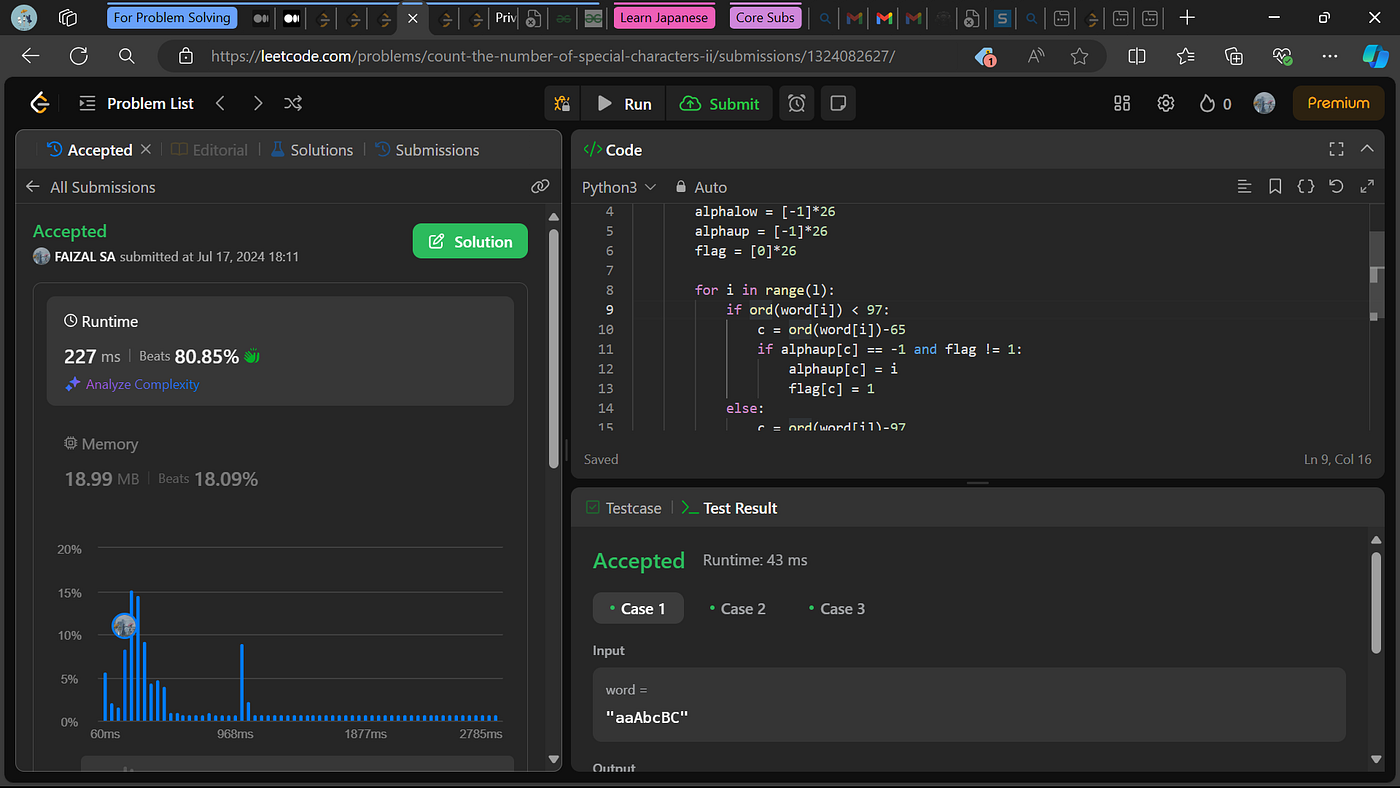Click the shuffle random problem icon
Image resolution: width=1400 pixels, height=788 pixels.
[293, 103]
